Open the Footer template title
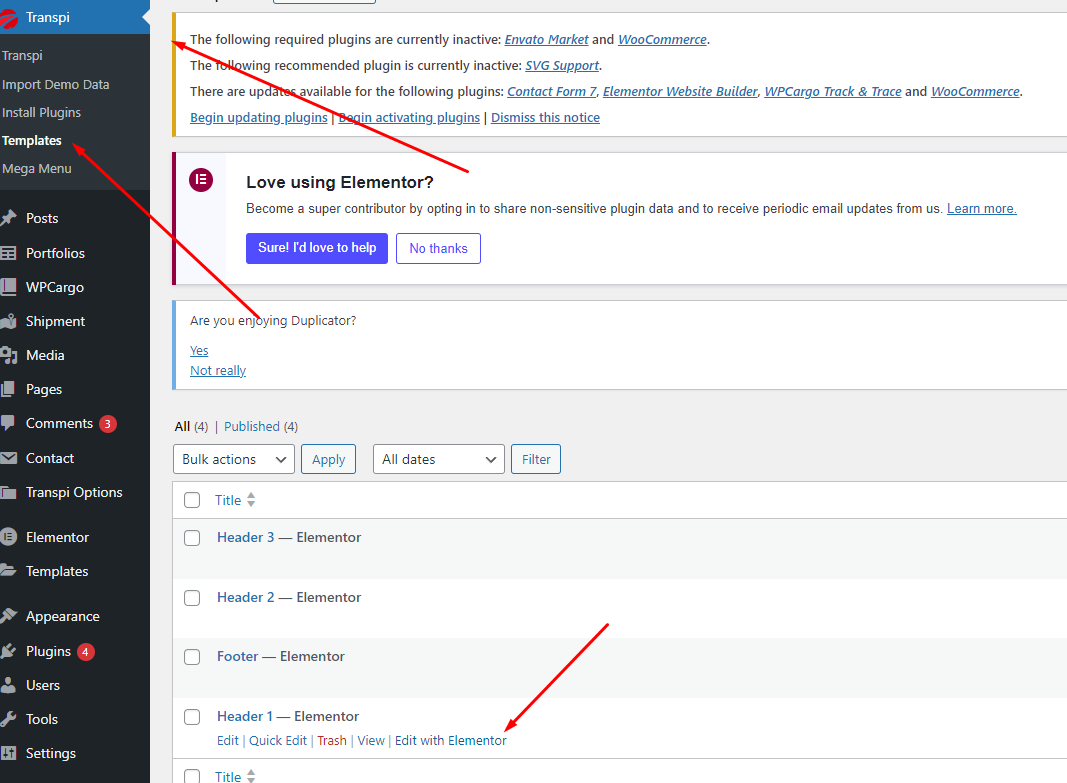 click(x=237, y=656)
